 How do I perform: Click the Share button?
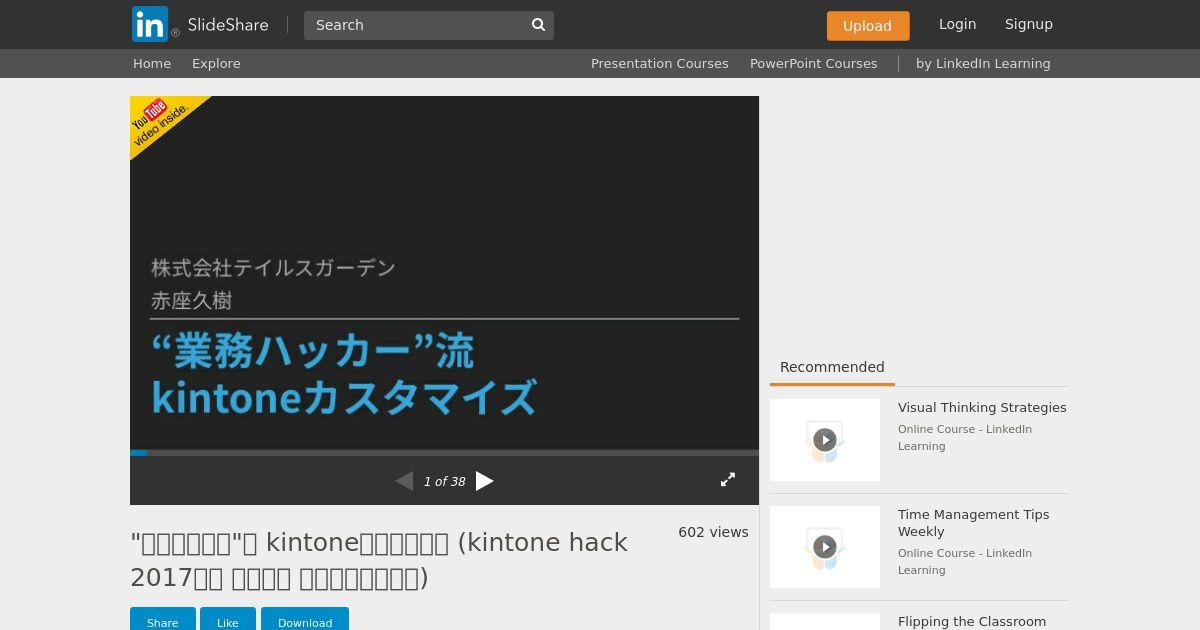(x=163, y=620)
